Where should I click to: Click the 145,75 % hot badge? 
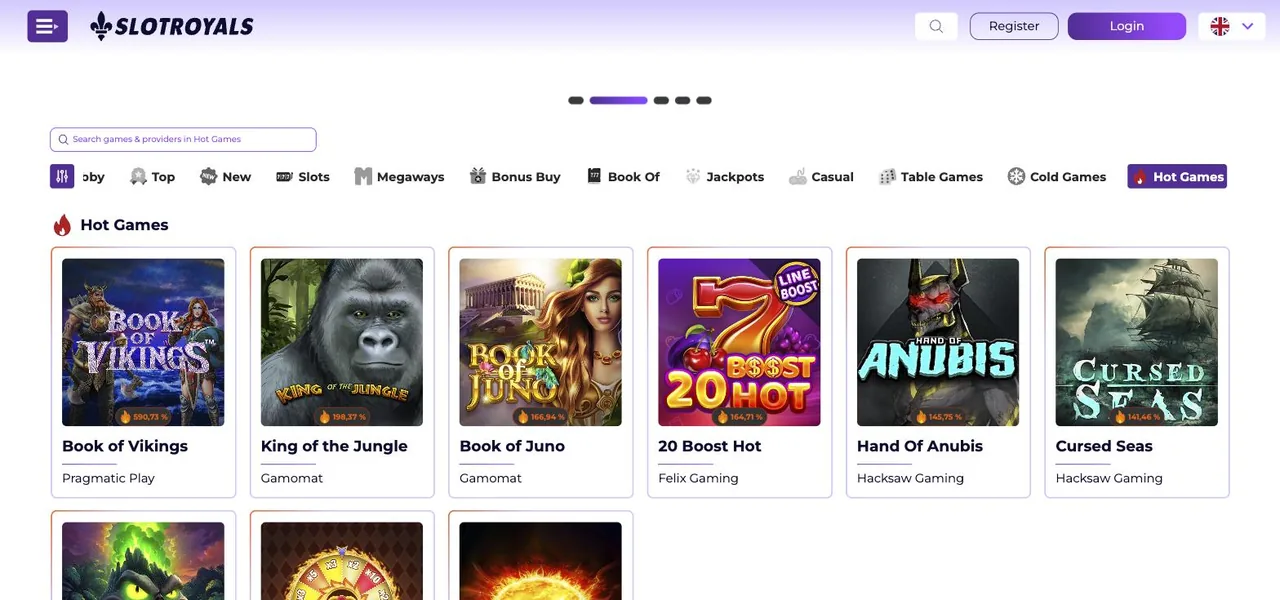click(x=939, y=417)
